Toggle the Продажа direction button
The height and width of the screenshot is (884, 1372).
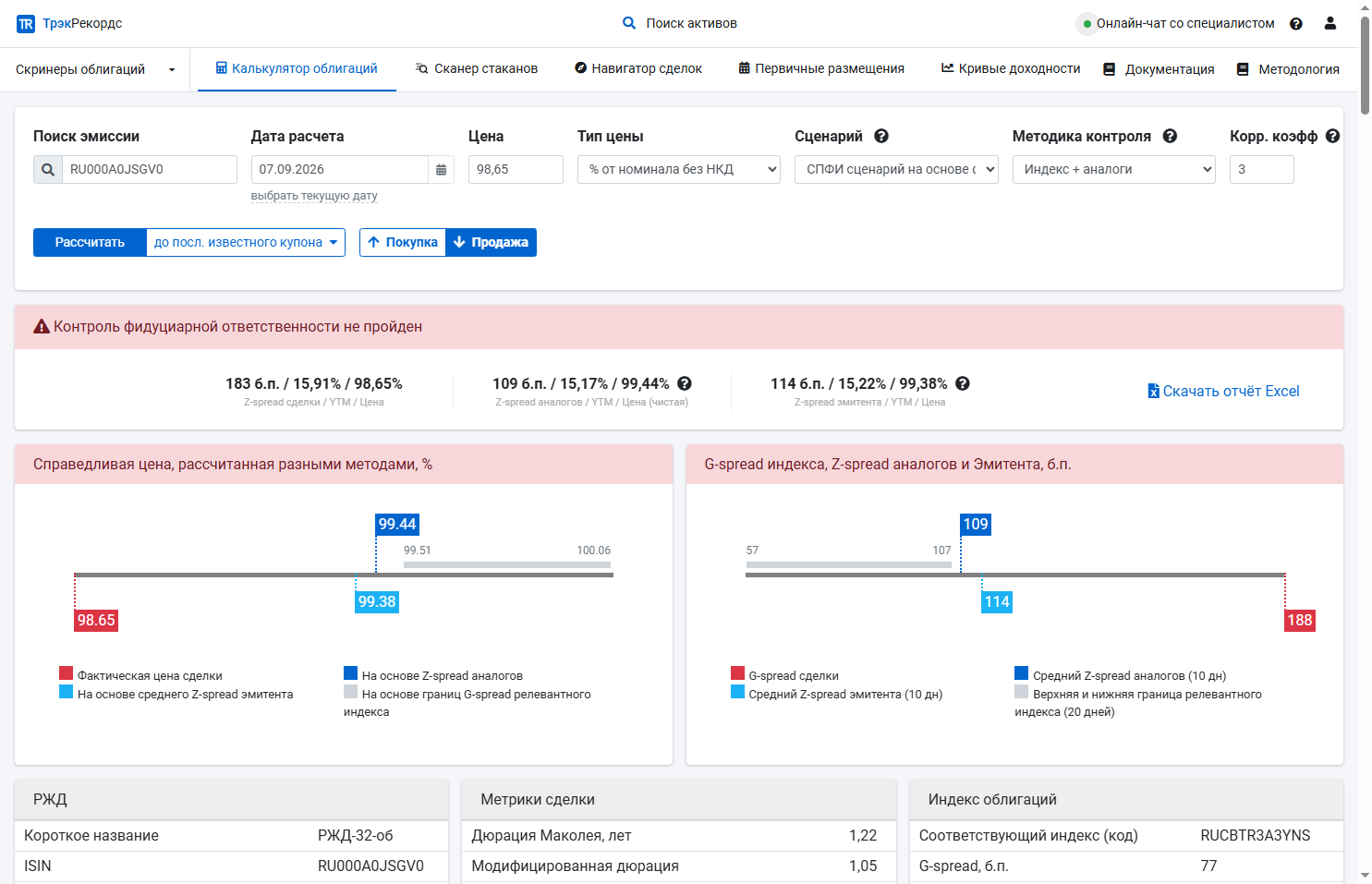click(x=491, y=242)
